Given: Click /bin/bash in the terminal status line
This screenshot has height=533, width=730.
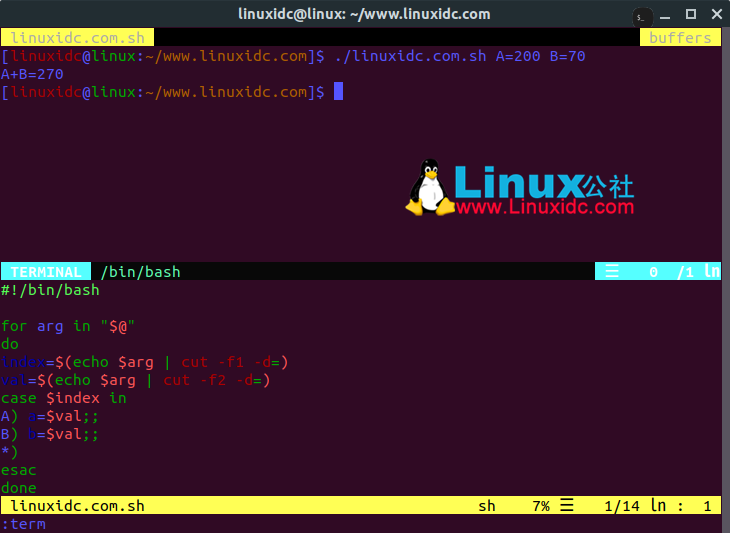Looking at the screenshot, I should 140,272.
